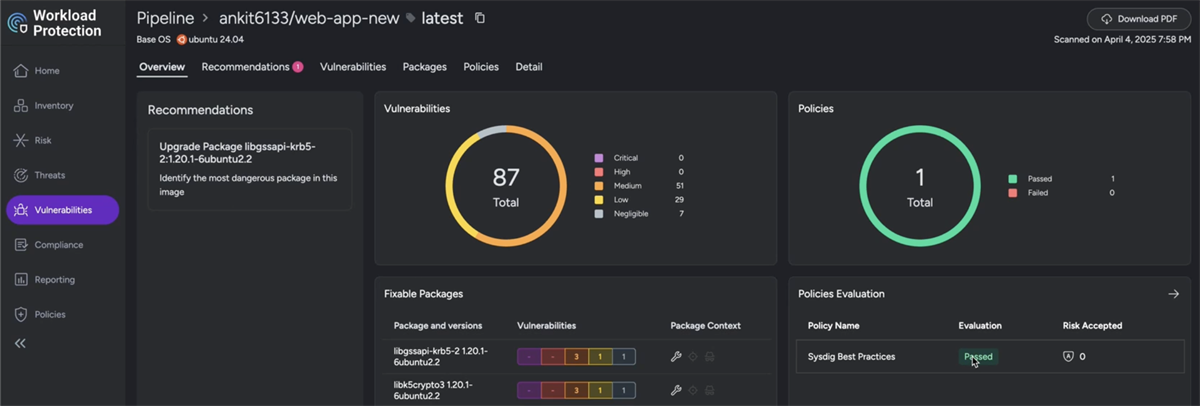Open the Detail tab

pyautogui.click(x=528, y=67)
